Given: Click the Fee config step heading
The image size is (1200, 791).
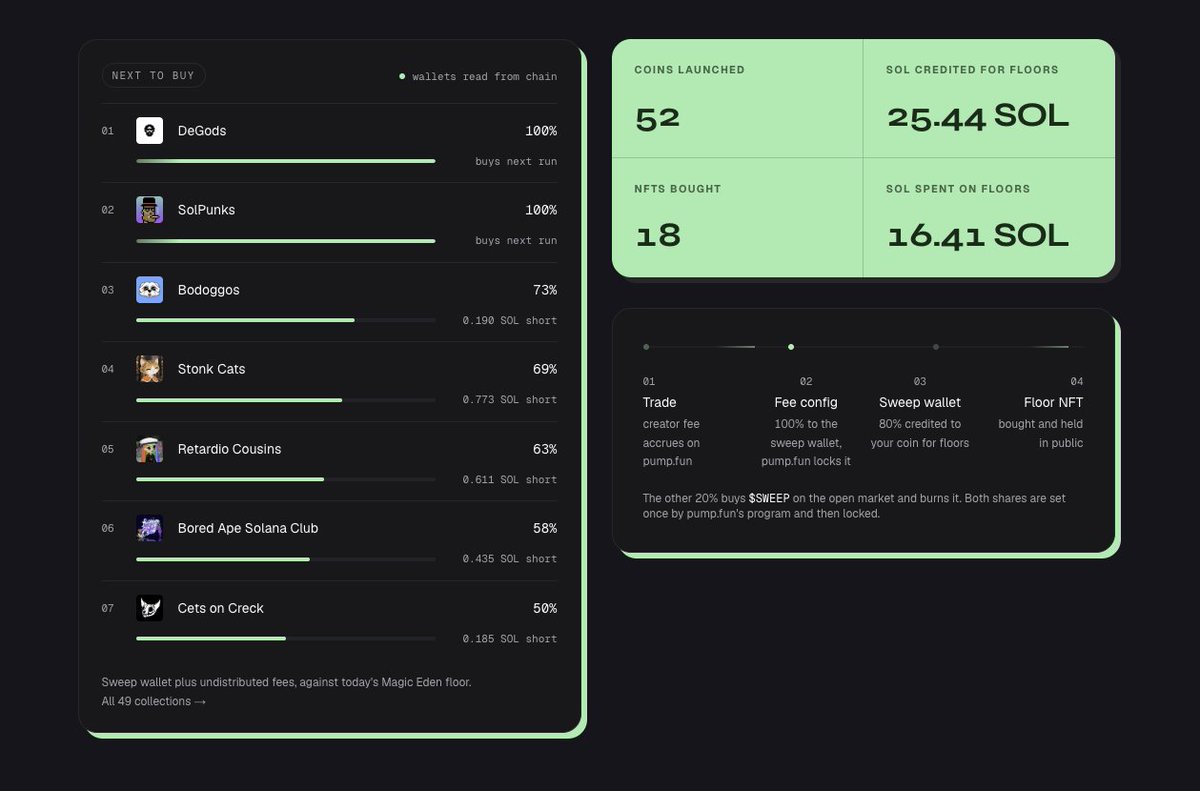Looking at the screenshot, I should (806, 402).
